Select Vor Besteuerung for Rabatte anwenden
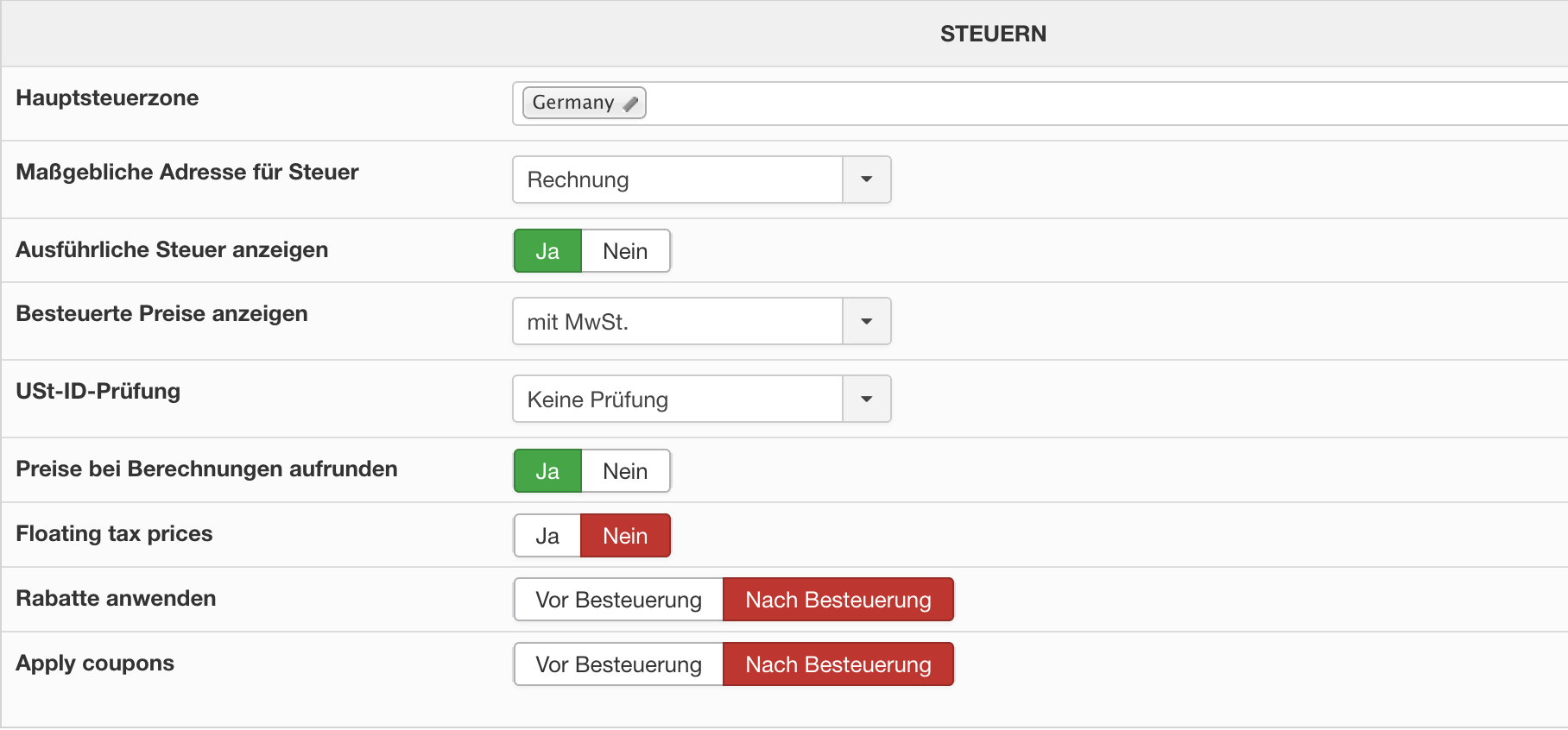 tap(618, 600)
